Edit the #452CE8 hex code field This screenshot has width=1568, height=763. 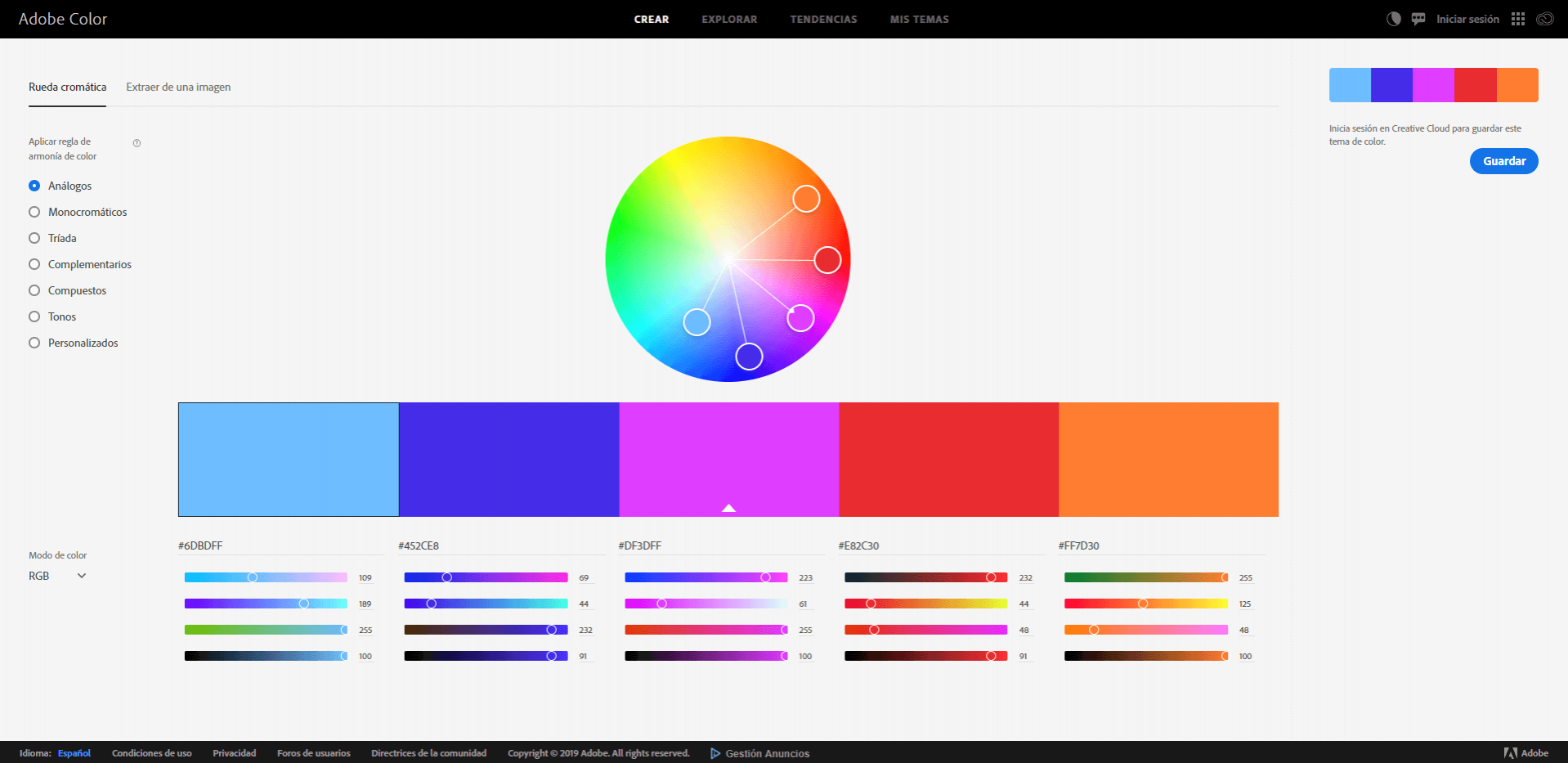(x=501, y=545)
